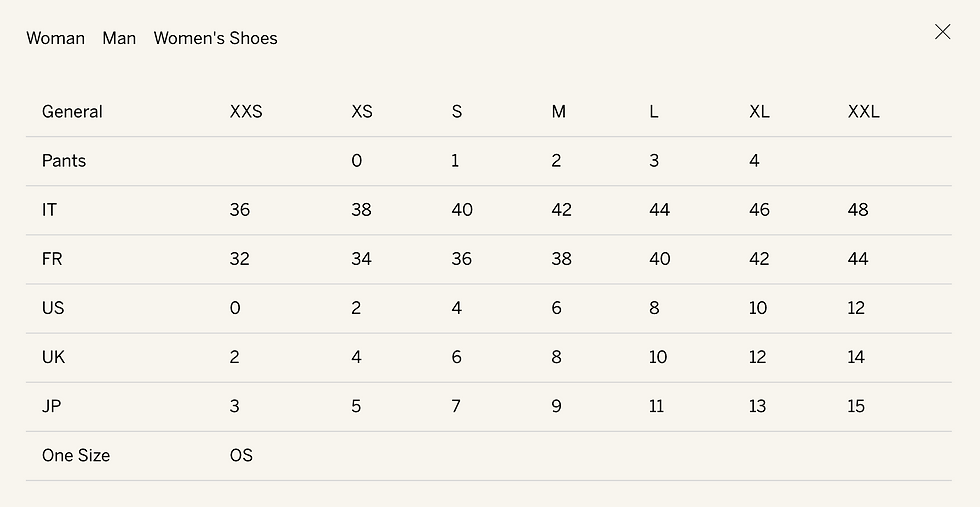Select the OS one-size value
Screen dimensions: 980x507
tap(241, 455)
